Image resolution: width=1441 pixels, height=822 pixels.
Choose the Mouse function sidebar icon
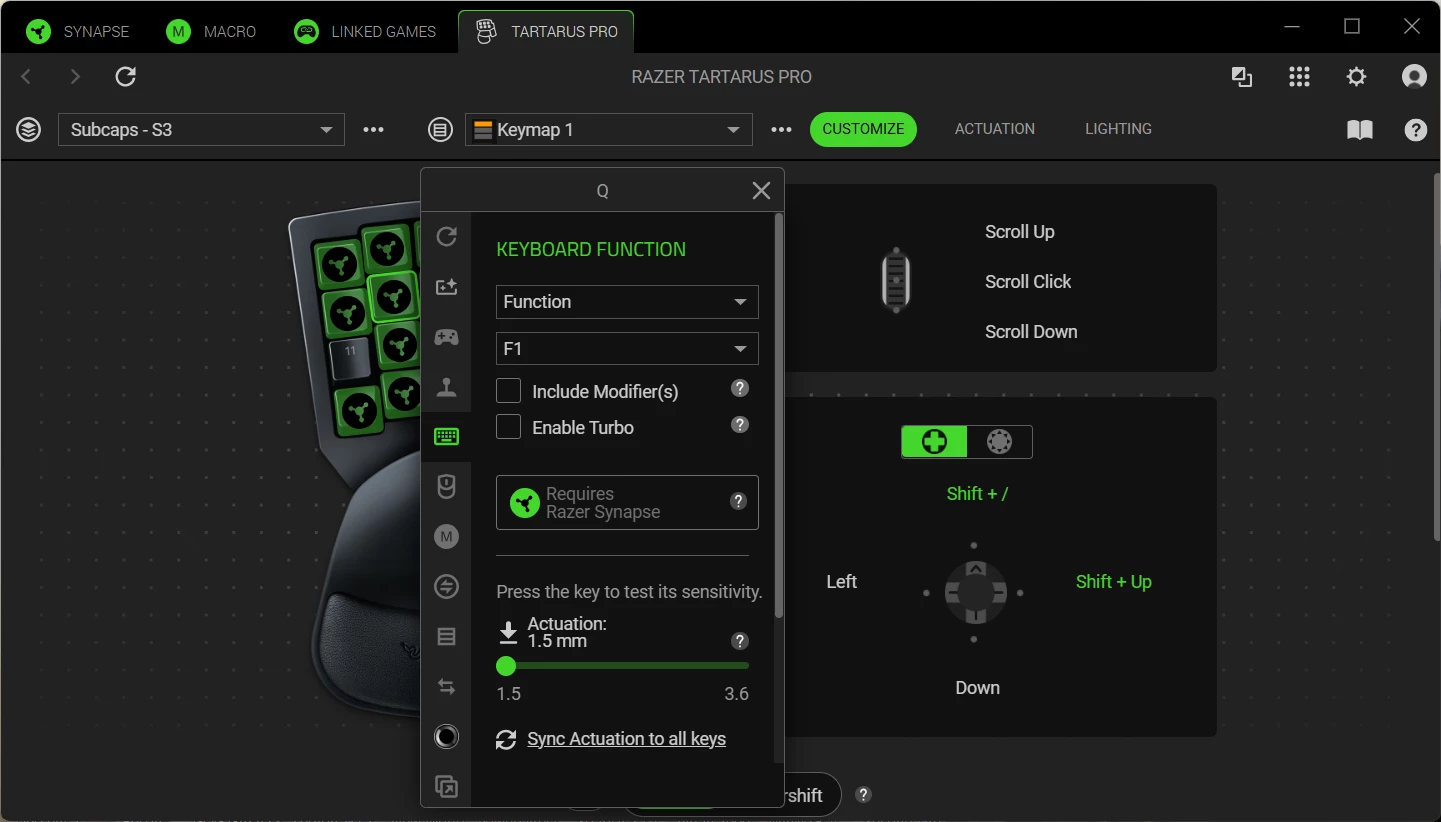(x=446, y=486)
